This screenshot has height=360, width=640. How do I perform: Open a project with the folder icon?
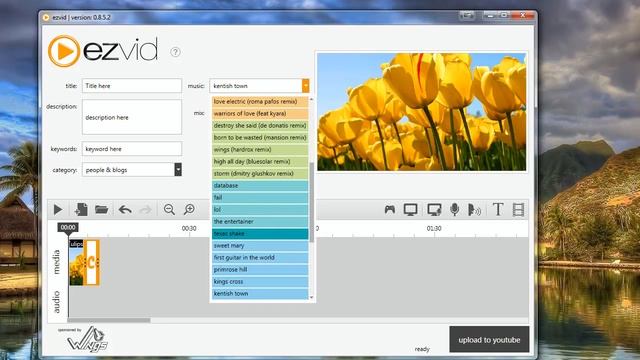(x=102, y=210)
